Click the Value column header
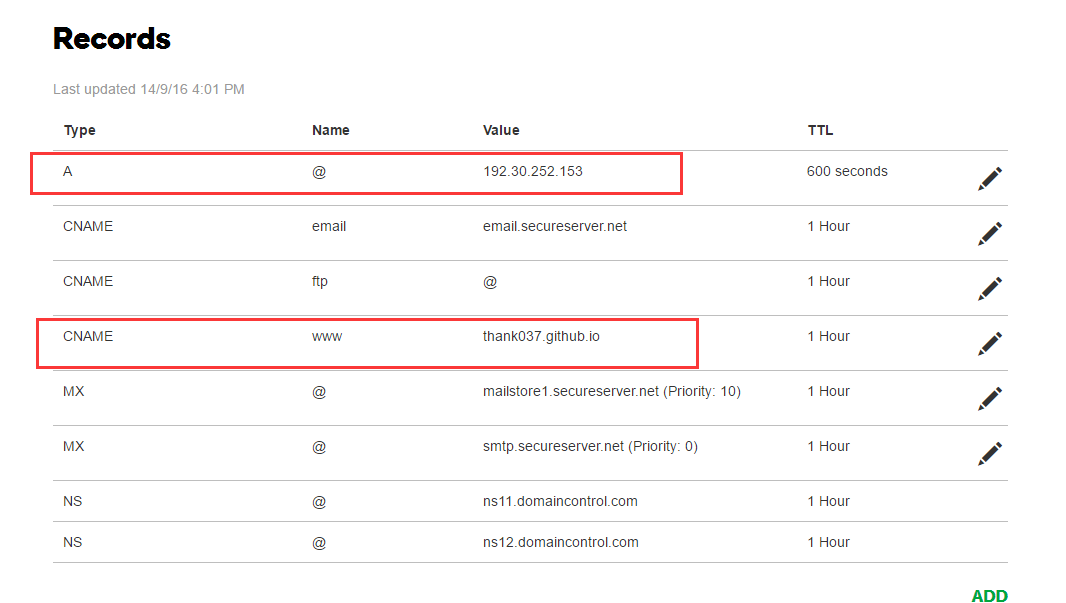1066x603 pixels. click(501, 130)
